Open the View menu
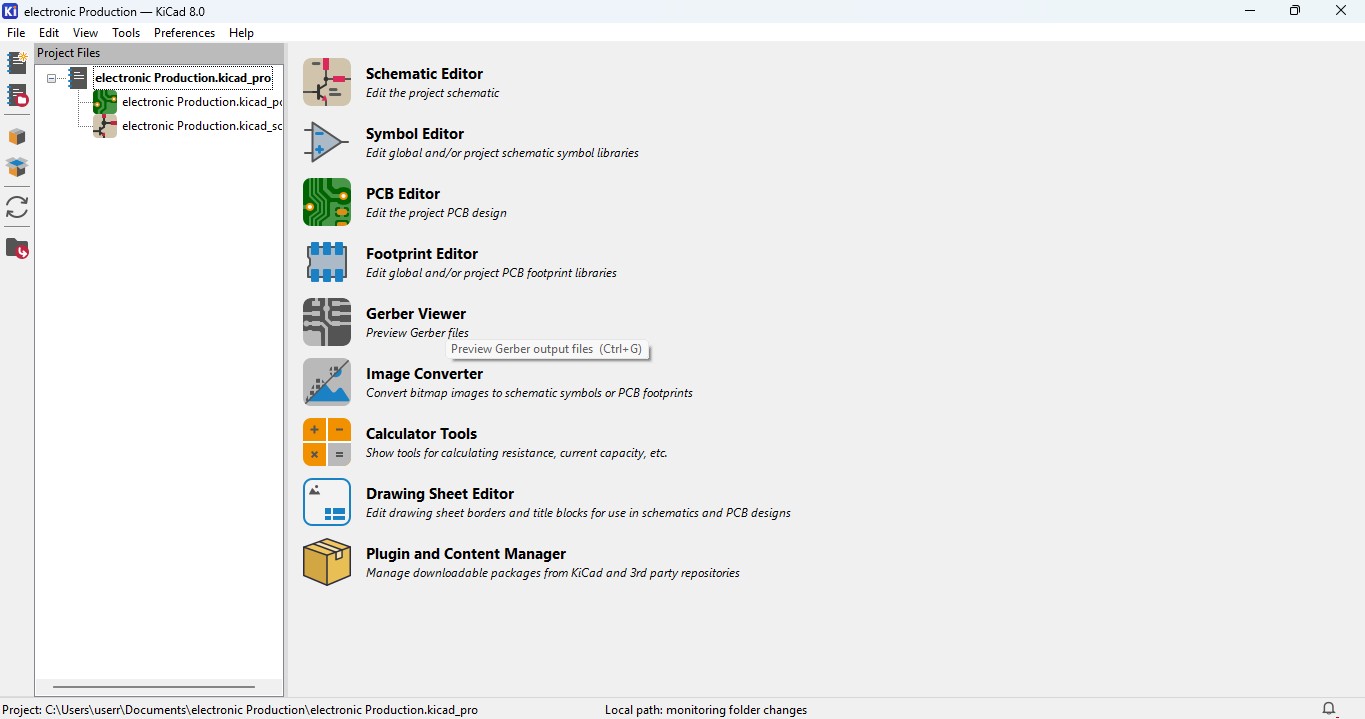The width and height of the screenshot is (1365, 719). (x=86, y=33)
